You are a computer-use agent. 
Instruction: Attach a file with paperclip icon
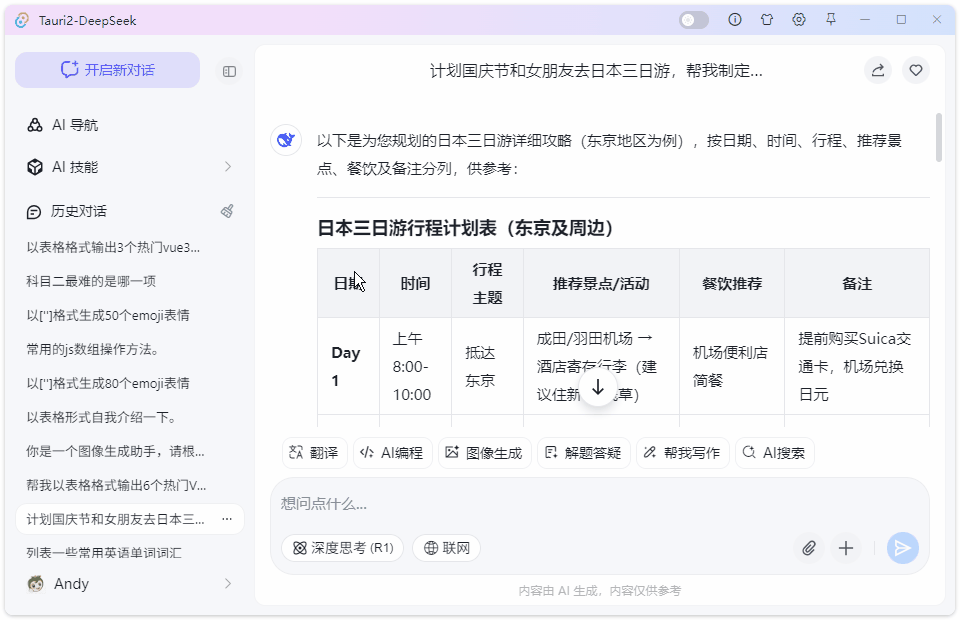click(809, 548)
